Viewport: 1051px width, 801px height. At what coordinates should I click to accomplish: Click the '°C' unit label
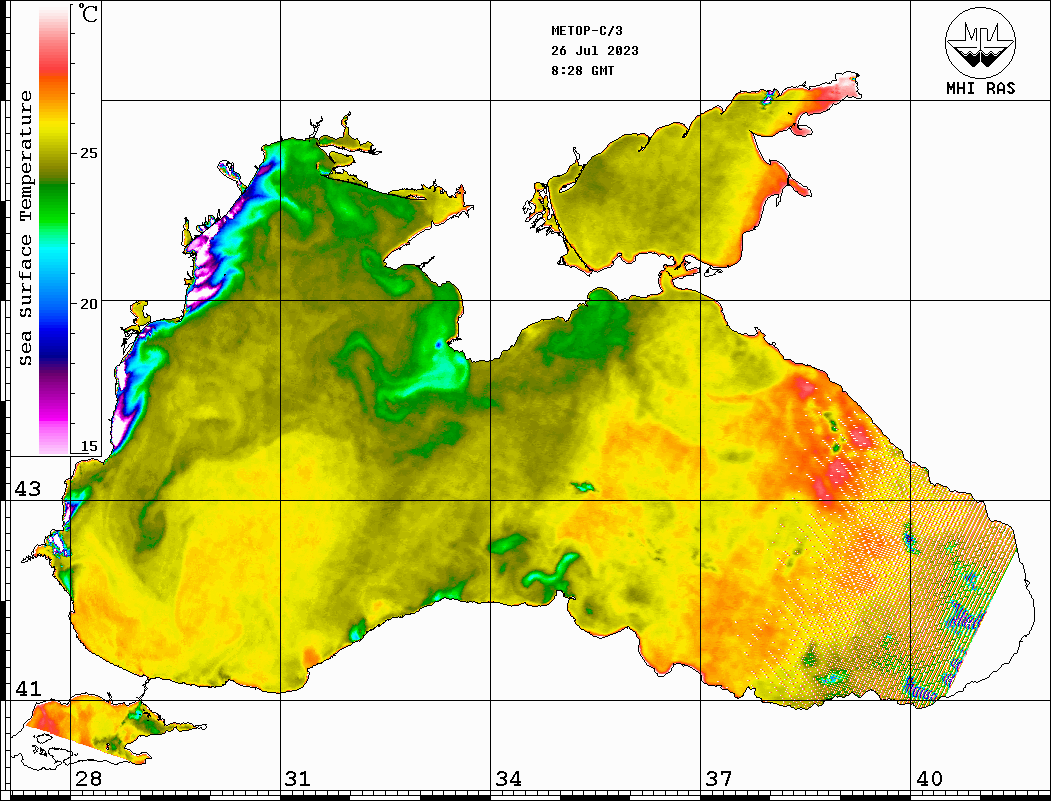click(x=88, y=13)
